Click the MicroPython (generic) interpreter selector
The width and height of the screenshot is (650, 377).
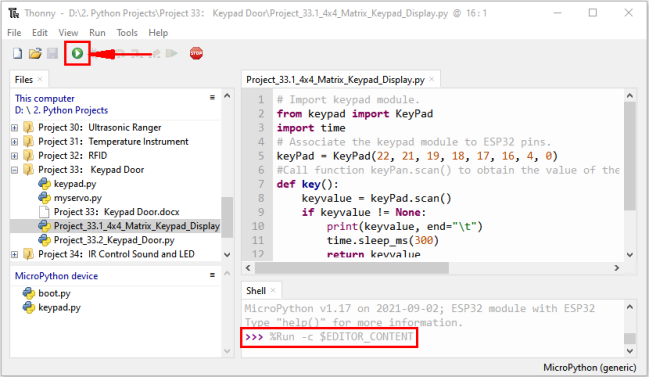click(589, 368)
